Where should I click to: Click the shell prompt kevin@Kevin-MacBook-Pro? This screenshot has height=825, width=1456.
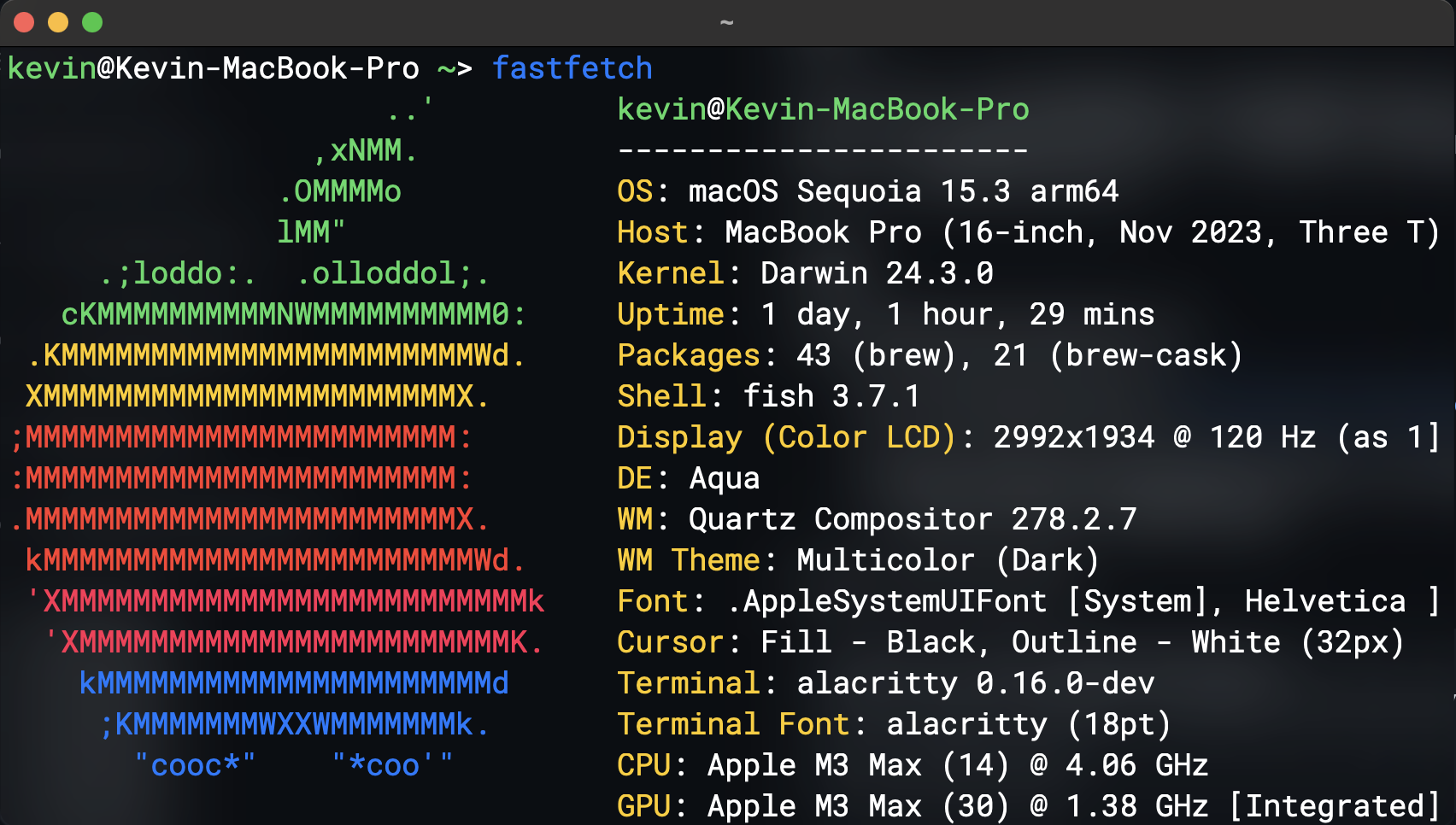coord(214,68)
